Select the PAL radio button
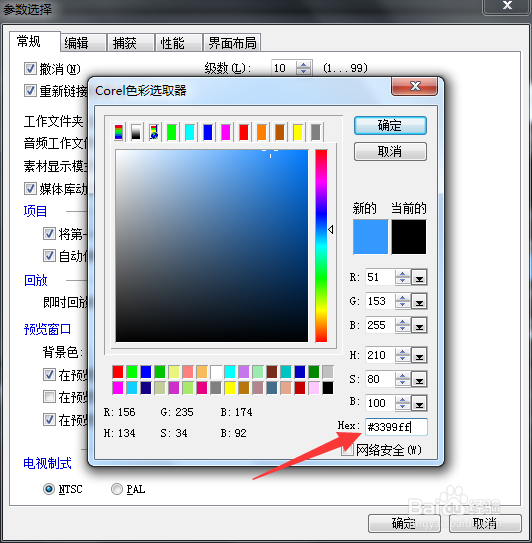 [x=117, y=489]
